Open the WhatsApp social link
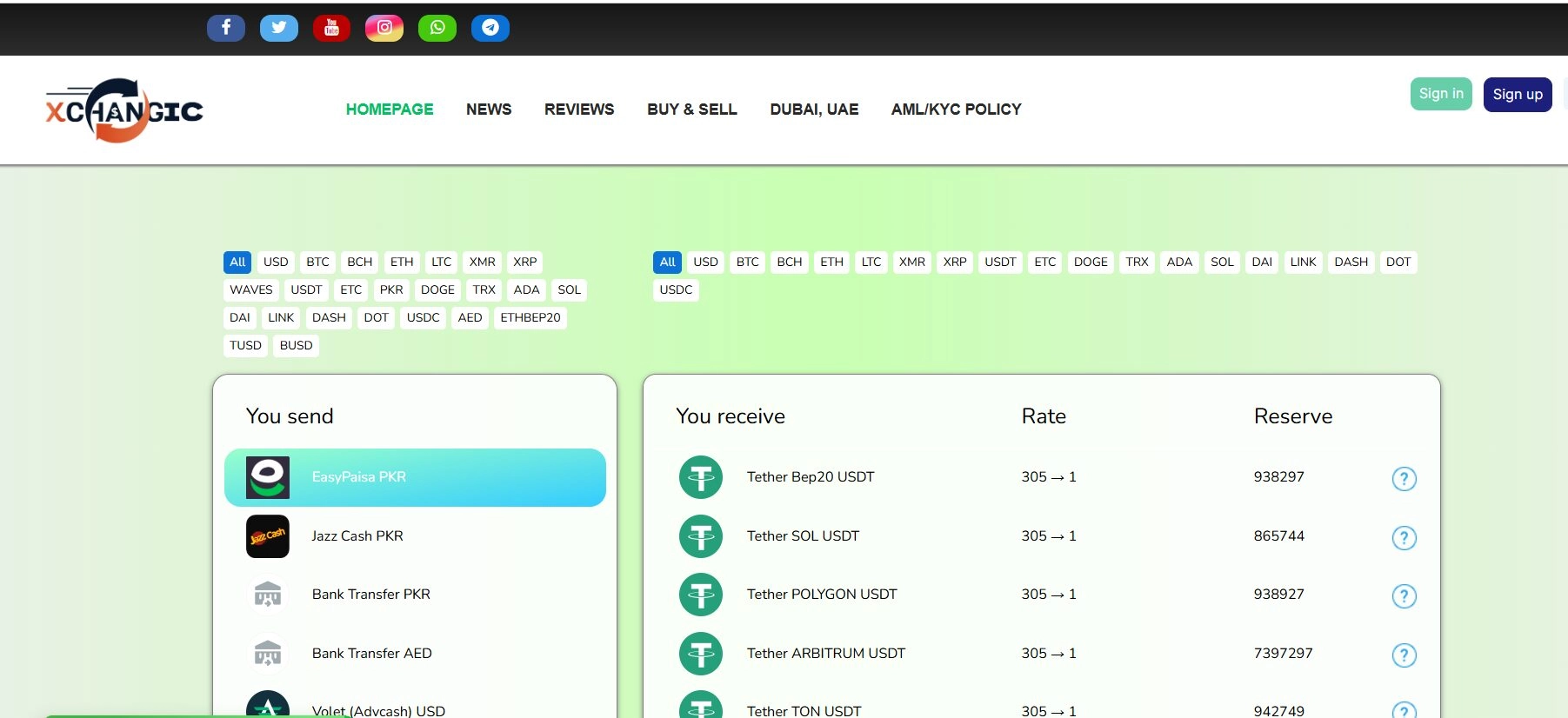 (x=437, y=28)
